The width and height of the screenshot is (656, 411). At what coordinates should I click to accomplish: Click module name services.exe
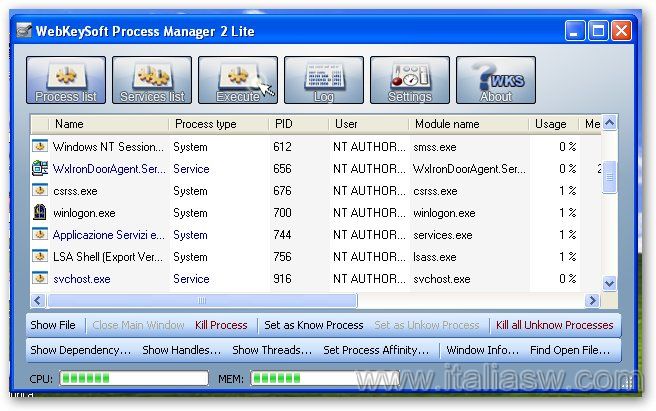(x=443, y=235)
